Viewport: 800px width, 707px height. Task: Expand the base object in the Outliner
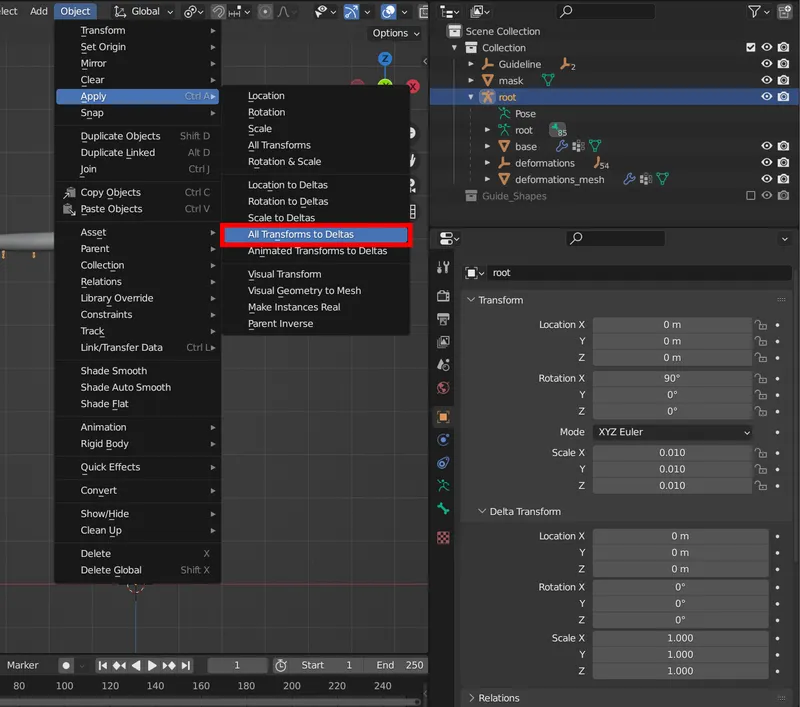point(487,146)
